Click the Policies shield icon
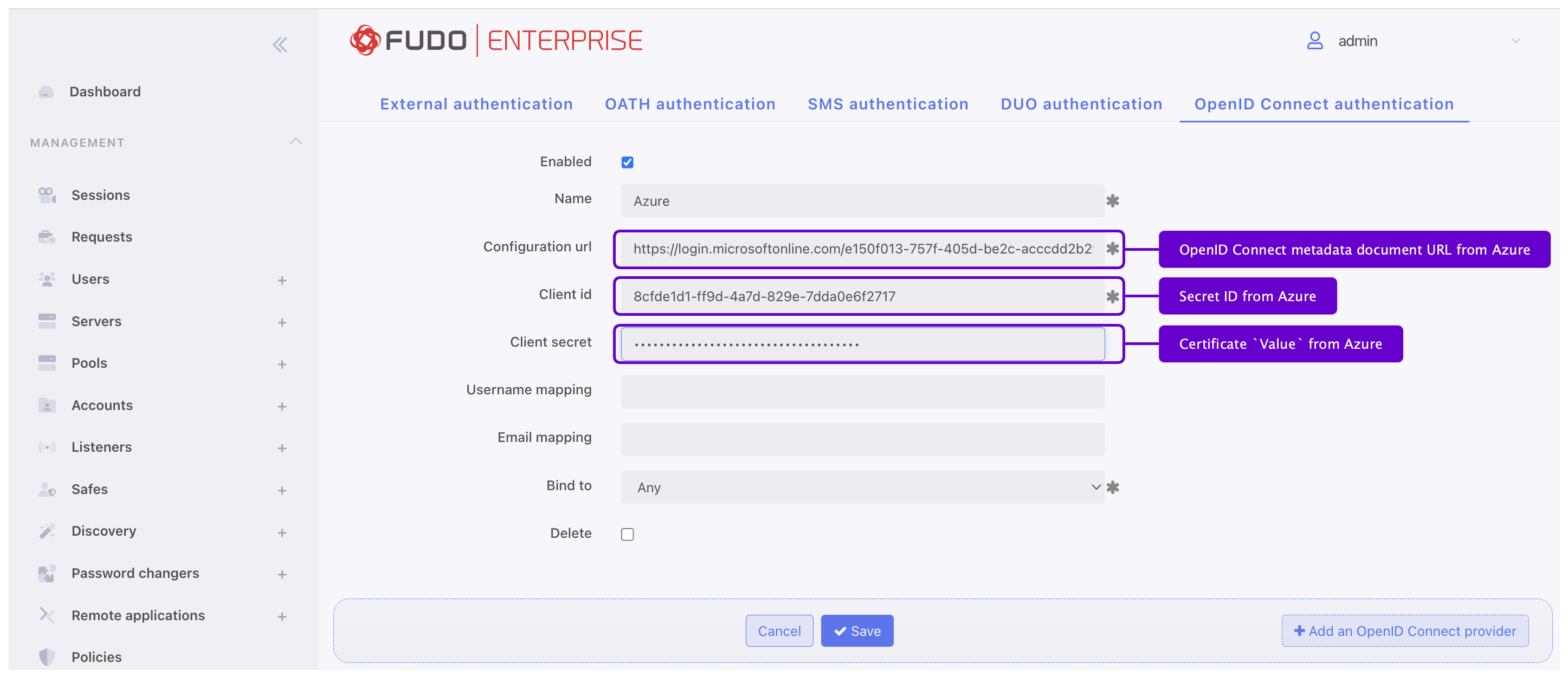The height and width of the screenshot is (683, 1568). [x=47, y=657]
